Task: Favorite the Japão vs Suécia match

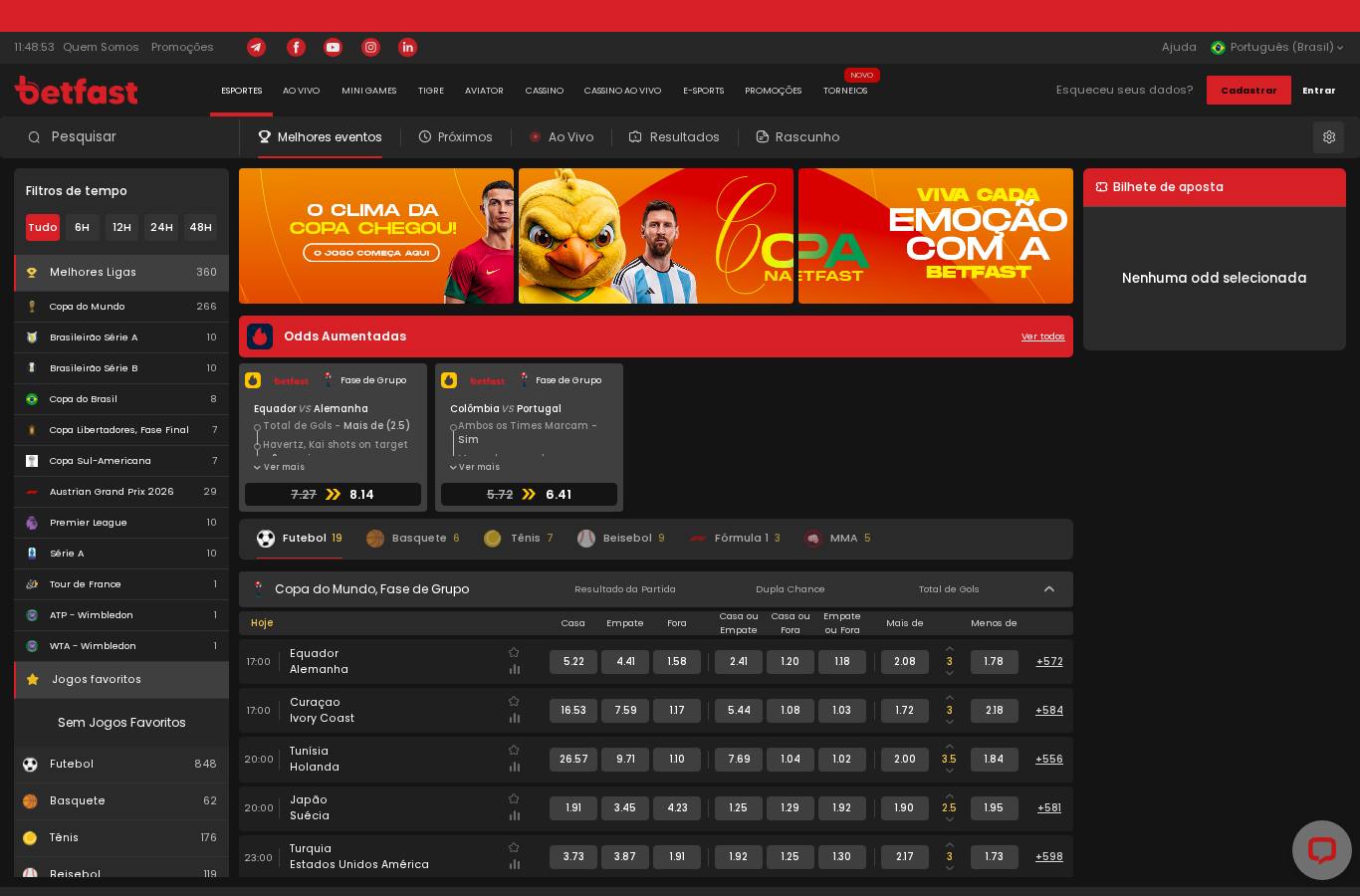Action: (514, 798)
